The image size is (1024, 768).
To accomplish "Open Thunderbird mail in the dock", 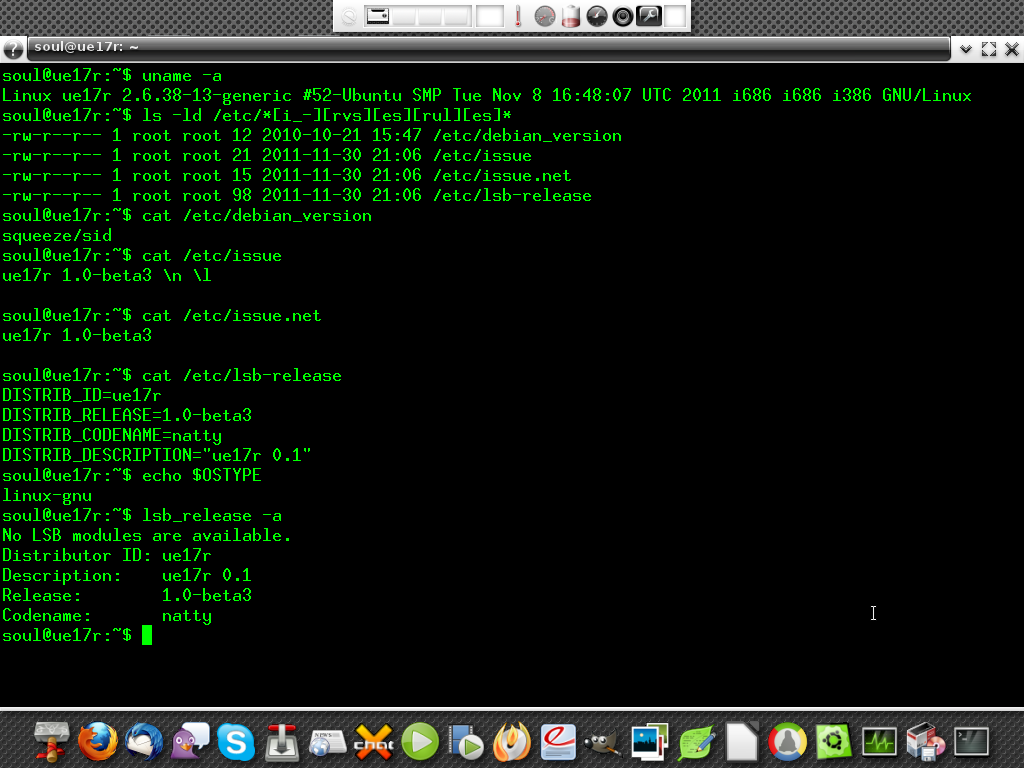I will [x=144, y=742].
